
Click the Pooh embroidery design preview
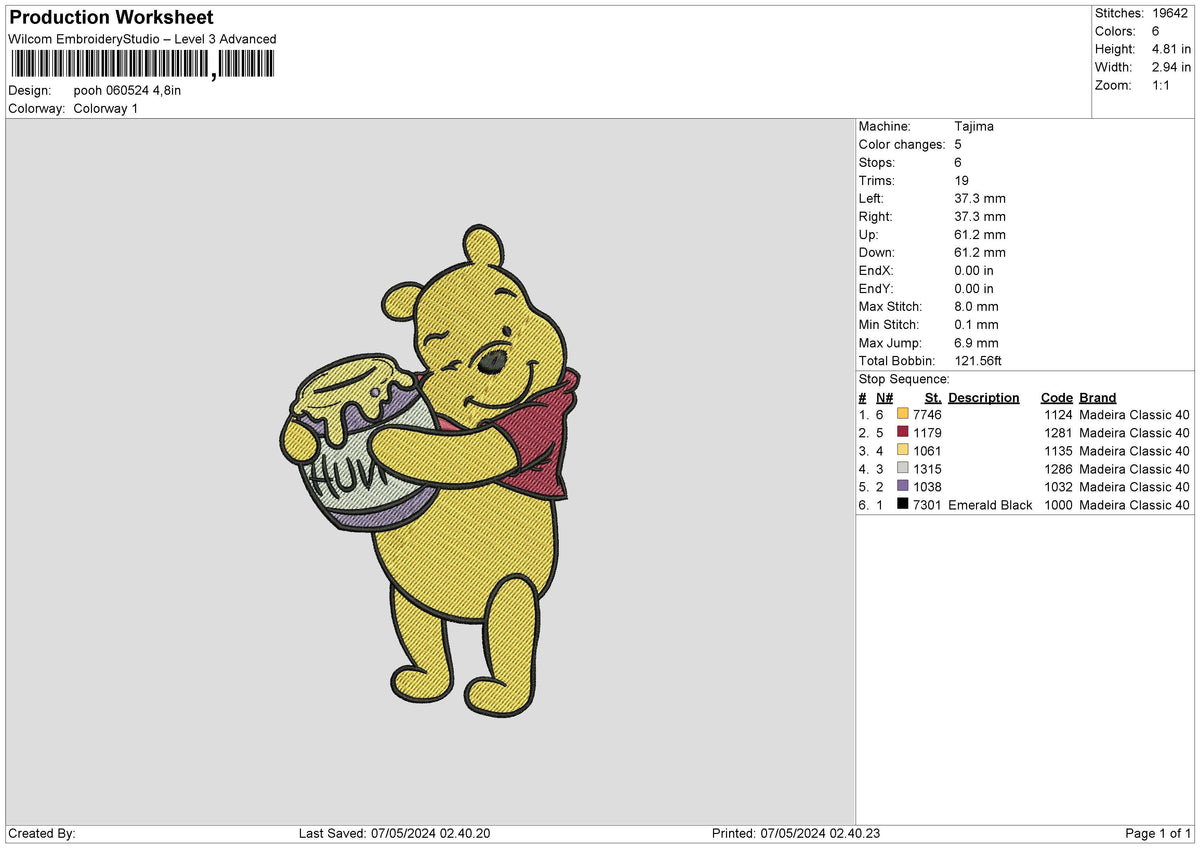click(x=429, y=471)
